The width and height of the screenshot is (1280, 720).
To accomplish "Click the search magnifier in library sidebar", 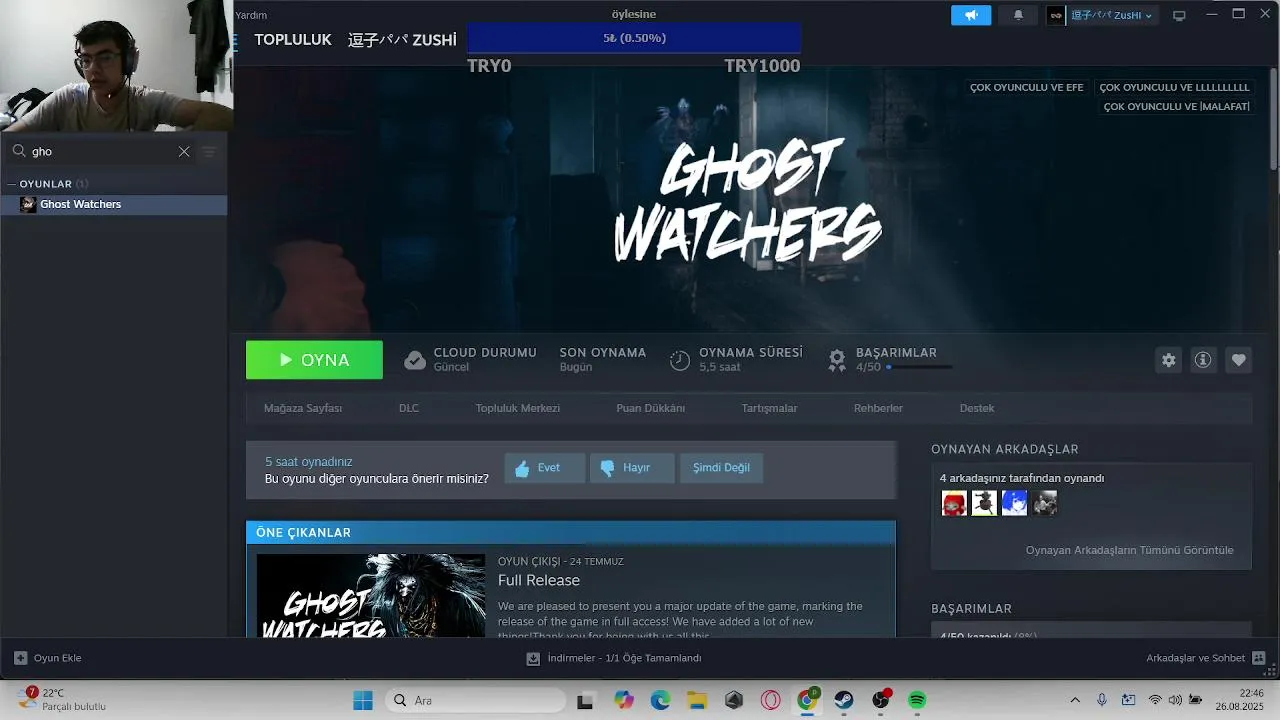I will click(x=19, y=151).
